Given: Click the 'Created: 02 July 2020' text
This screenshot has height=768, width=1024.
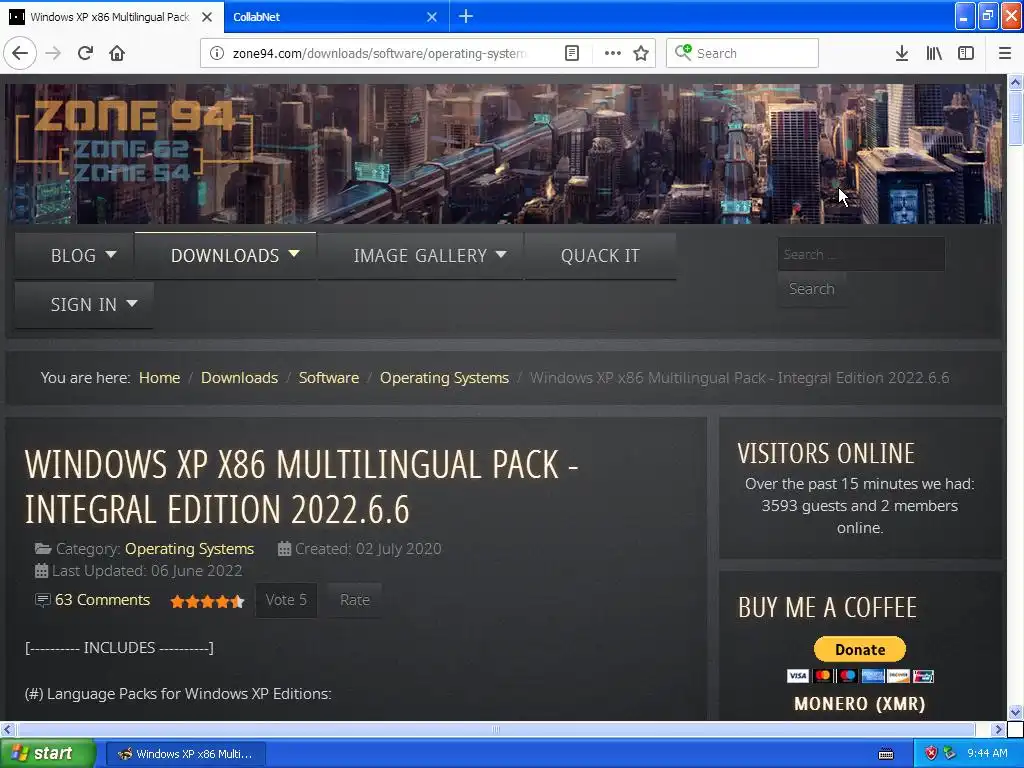Looking at the screenshot, I should (x=368, y=549).
